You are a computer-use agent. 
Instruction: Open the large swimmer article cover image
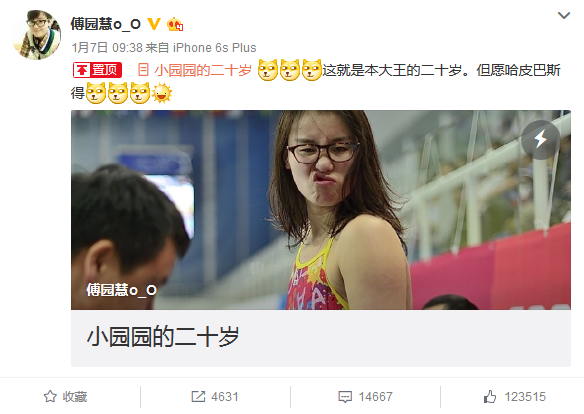(x=321, y=210)
